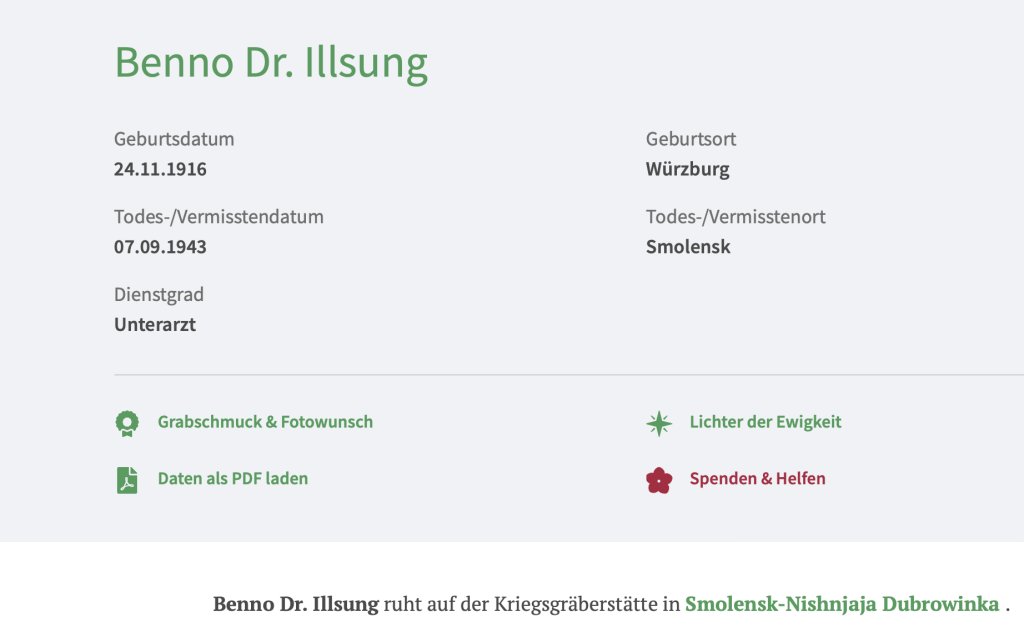Click the Lichter der Ewigkeit star icon
This screenshot has height=642, width=1024.
click(658, 423)
